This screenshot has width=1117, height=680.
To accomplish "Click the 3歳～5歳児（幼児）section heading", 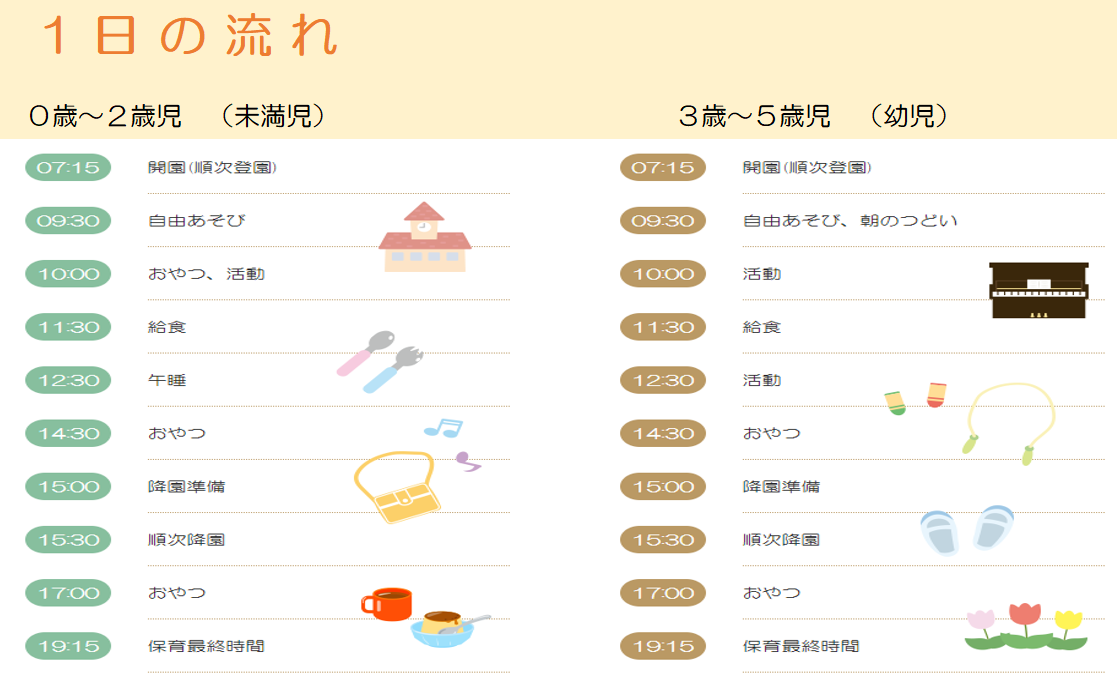I will [814, 115].
